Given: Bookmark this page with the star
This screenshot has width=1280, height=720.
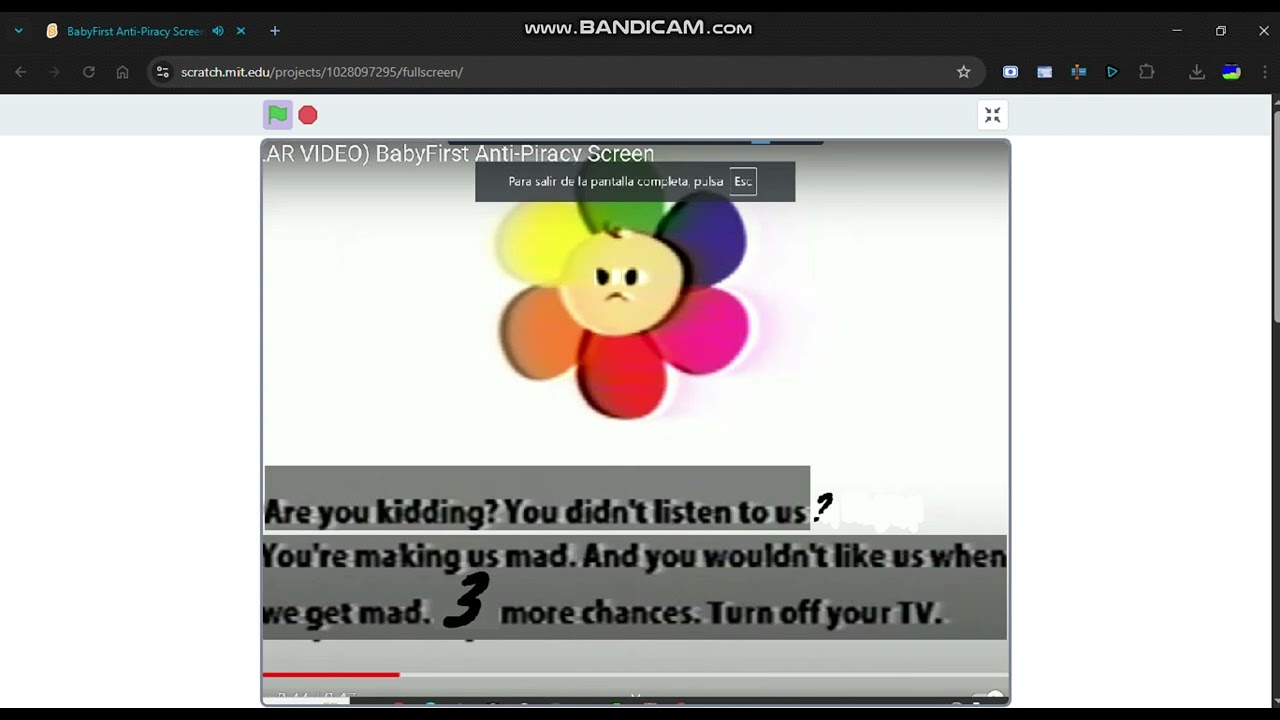Looking at the screenshot, I should 963,72.
